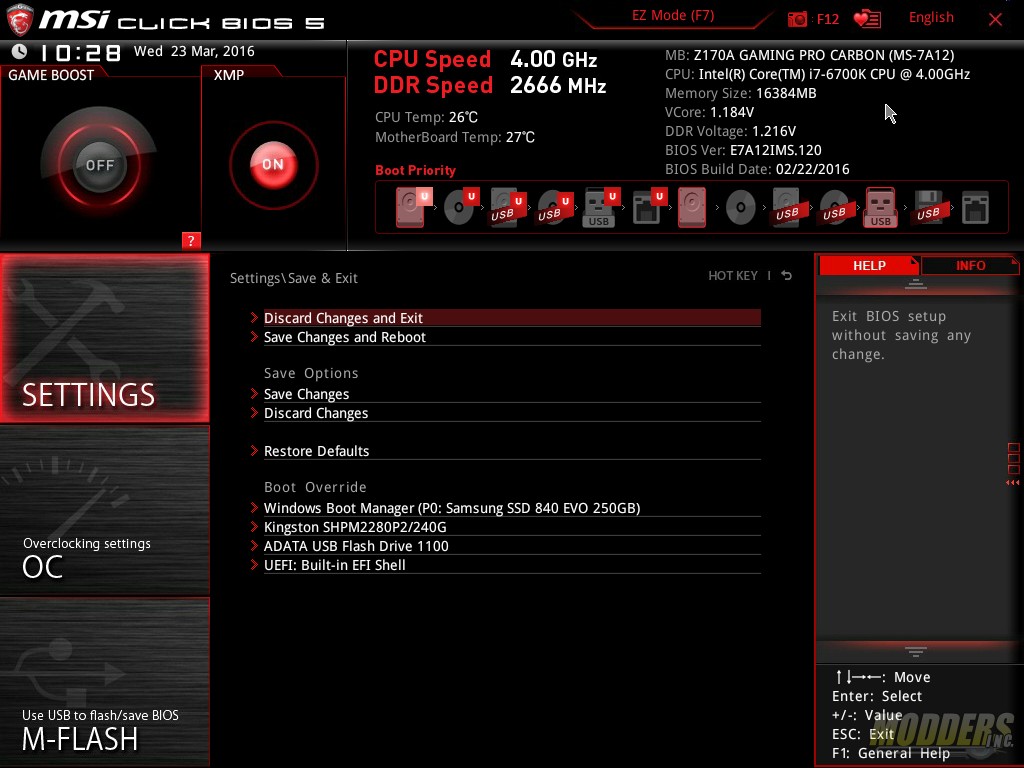Select Discard Changes and Exit
The height and width of the screenshot is (768, 1024).
[512, 317]
